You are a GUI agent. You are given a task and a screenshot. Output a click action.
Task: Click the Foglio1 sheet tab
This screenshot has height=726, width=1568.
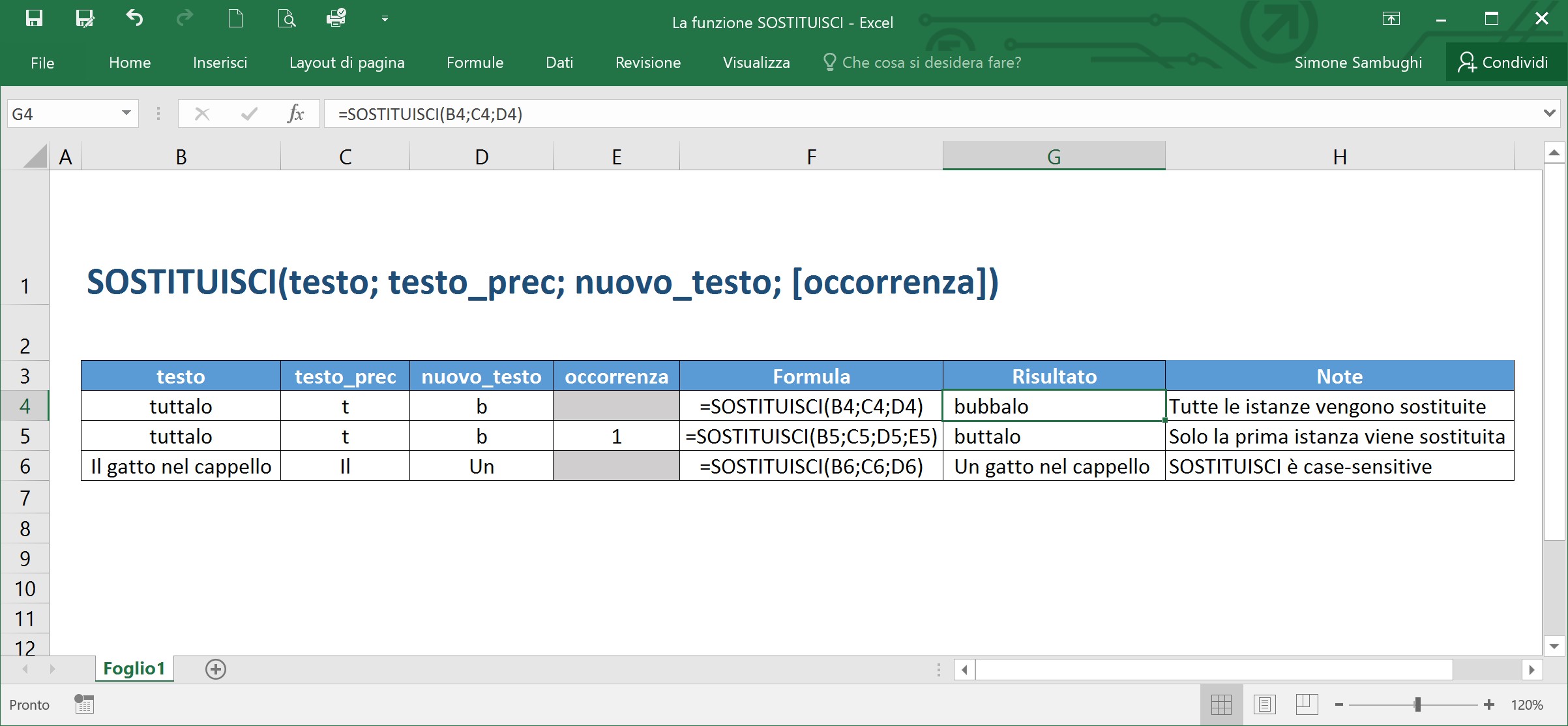pos(134,669)
